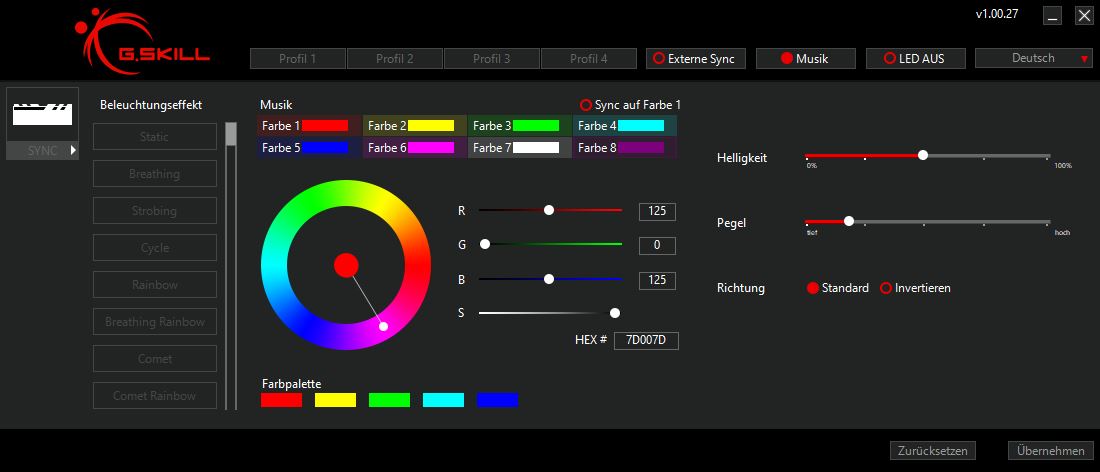Viewport: 1100px width, 472px height.
Task: Choose Invertieren direction
Action: [x=886, y=288]
